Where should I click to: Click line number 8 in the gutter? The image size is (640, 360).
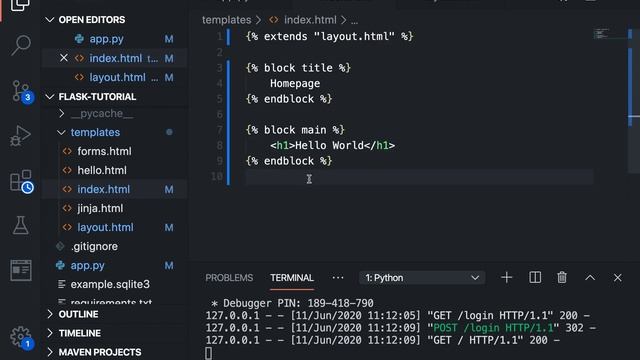coord(220,145)
